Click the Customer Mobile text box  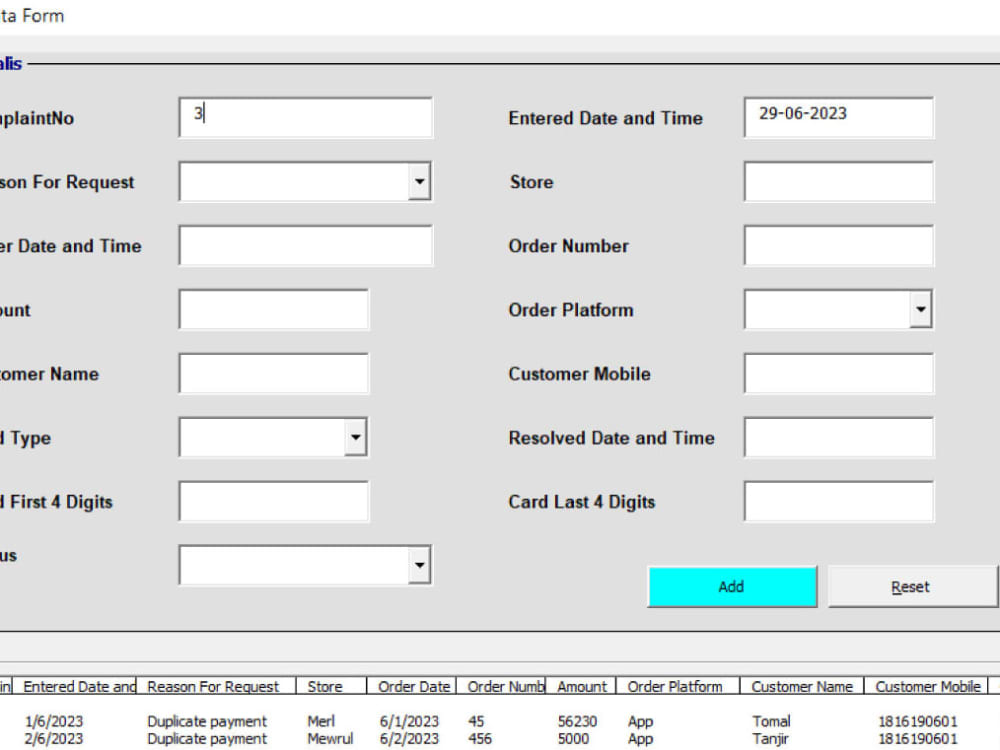click(837, 373)
